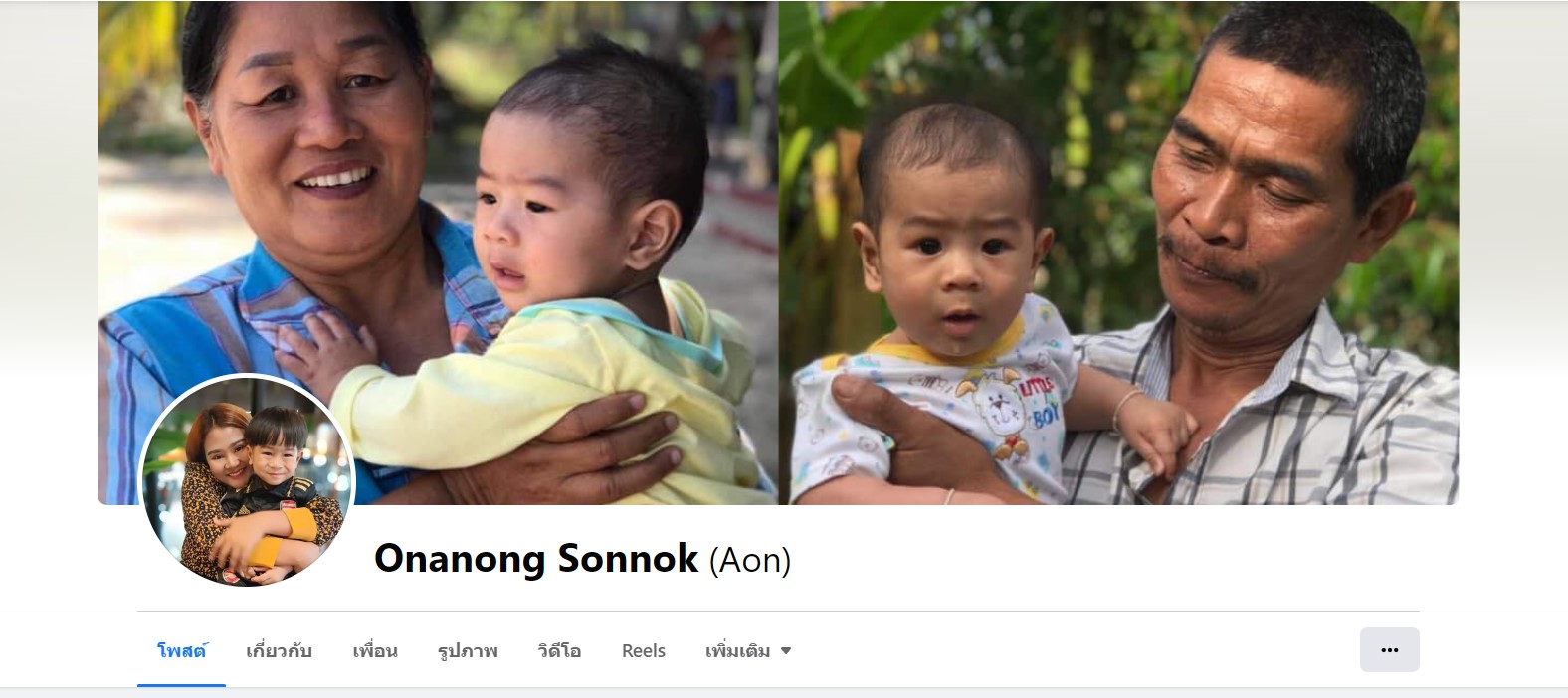
Task: View the right cover photo of man holding baby
Action: 1119,253
